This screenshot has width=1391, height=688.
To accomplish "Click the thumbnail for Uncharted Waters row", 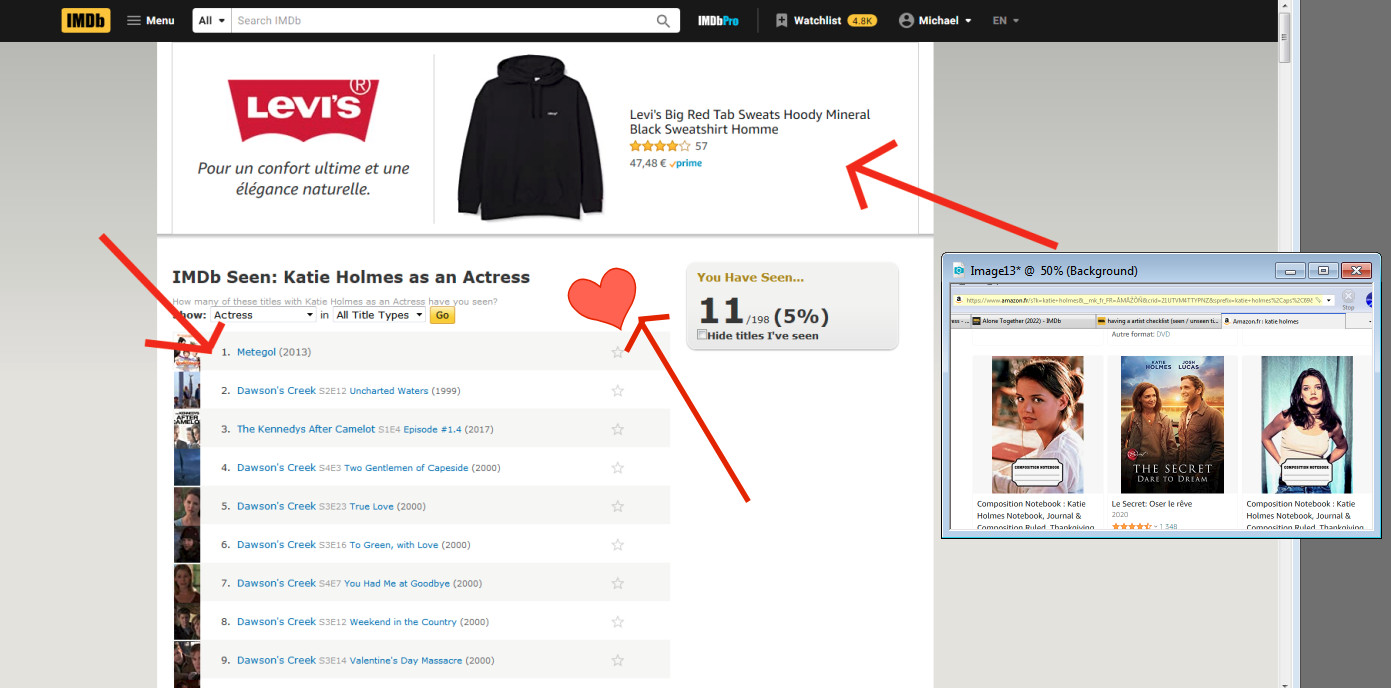I will [187, 391].
